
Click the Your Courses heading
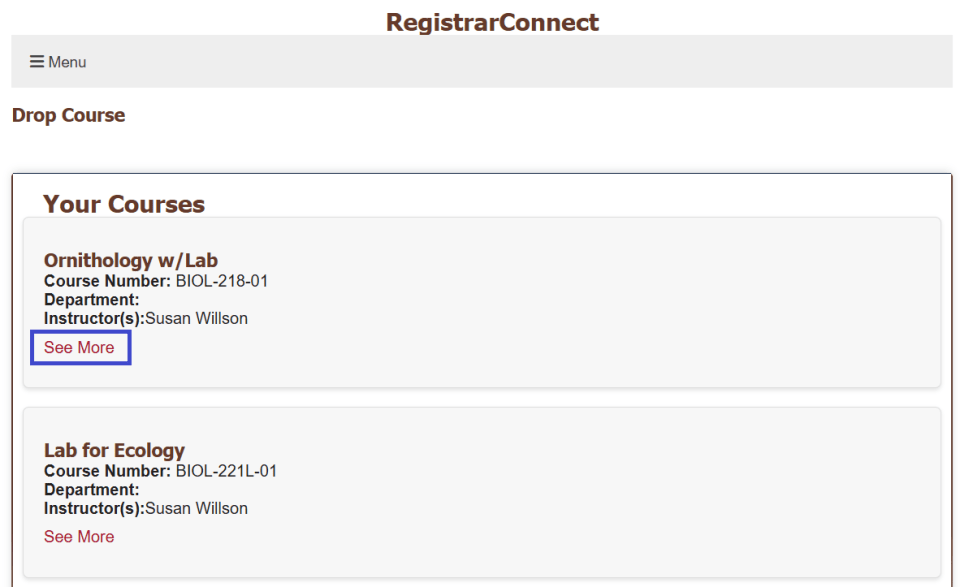coord(124,204)
